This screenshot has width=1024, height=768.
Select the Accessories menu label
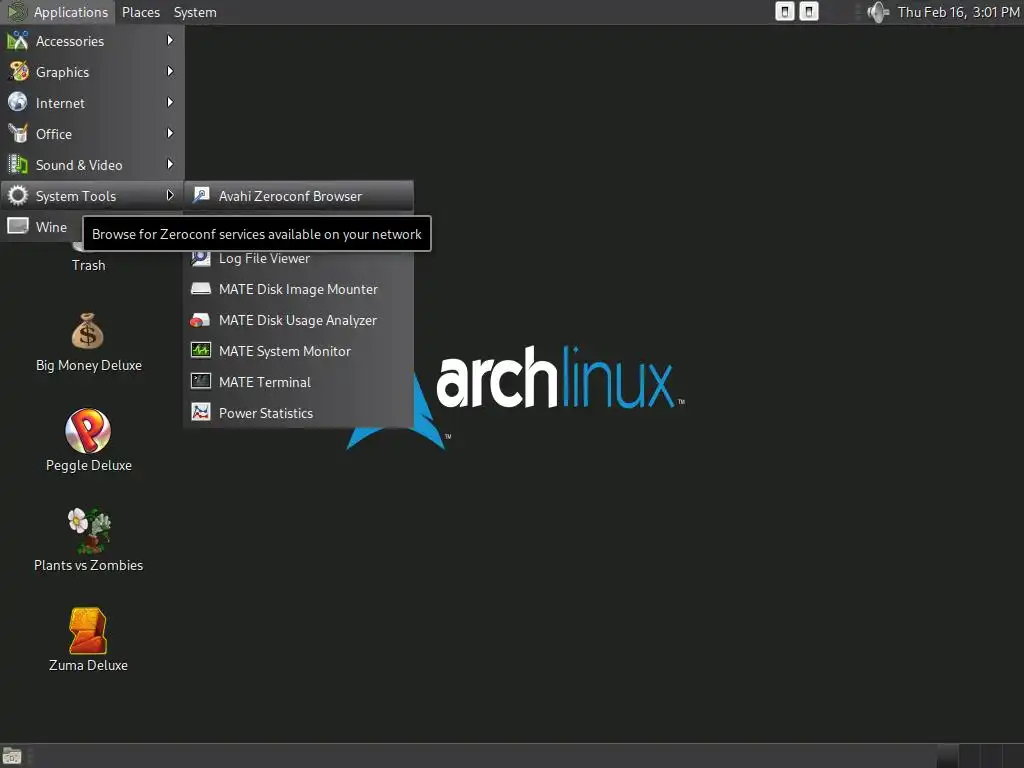pyautogui.click(x=70, y=41)
